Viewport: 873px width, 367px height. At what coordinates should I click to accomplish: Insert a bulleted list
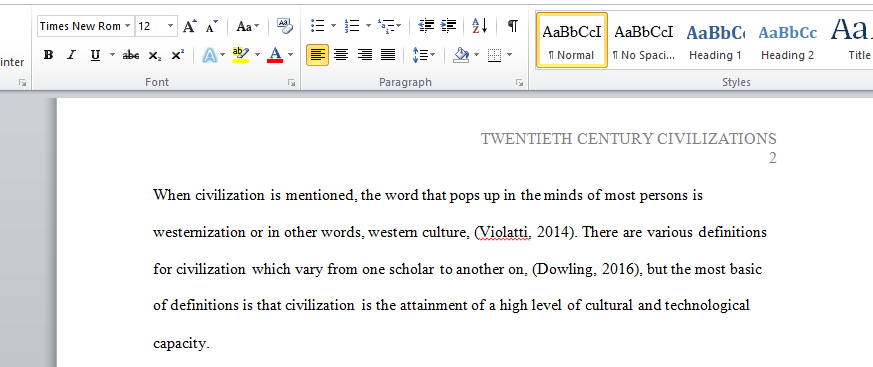click(318, 26)
